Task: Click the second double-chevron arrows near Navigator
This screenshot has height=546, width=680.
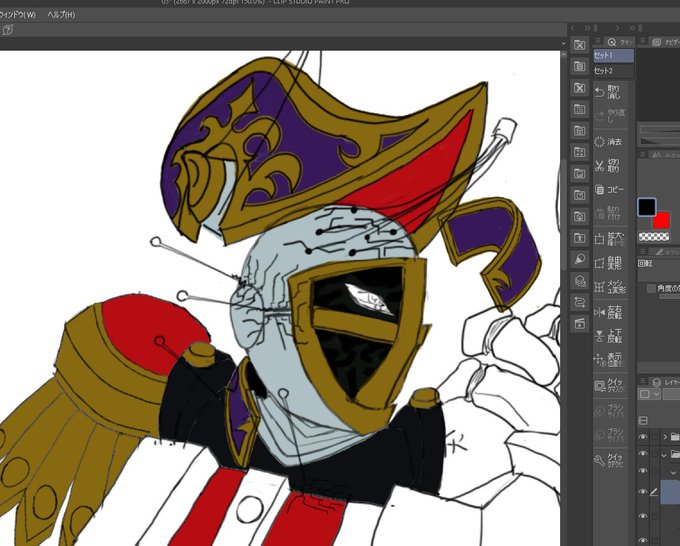Action: coord(632,28)
